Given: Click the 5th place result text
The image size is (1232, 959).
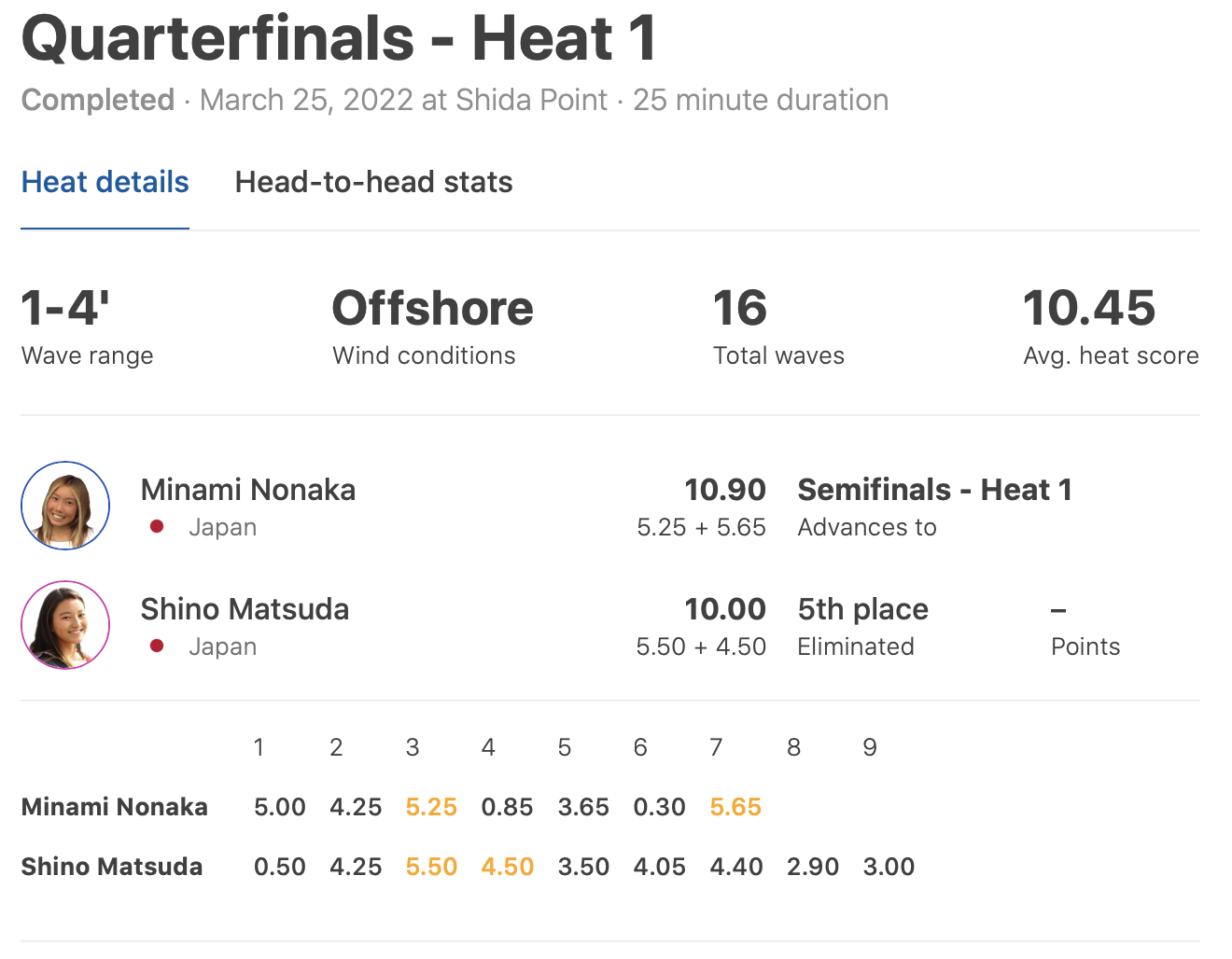Looking at the screenshot, I should (x=862, y=609).
